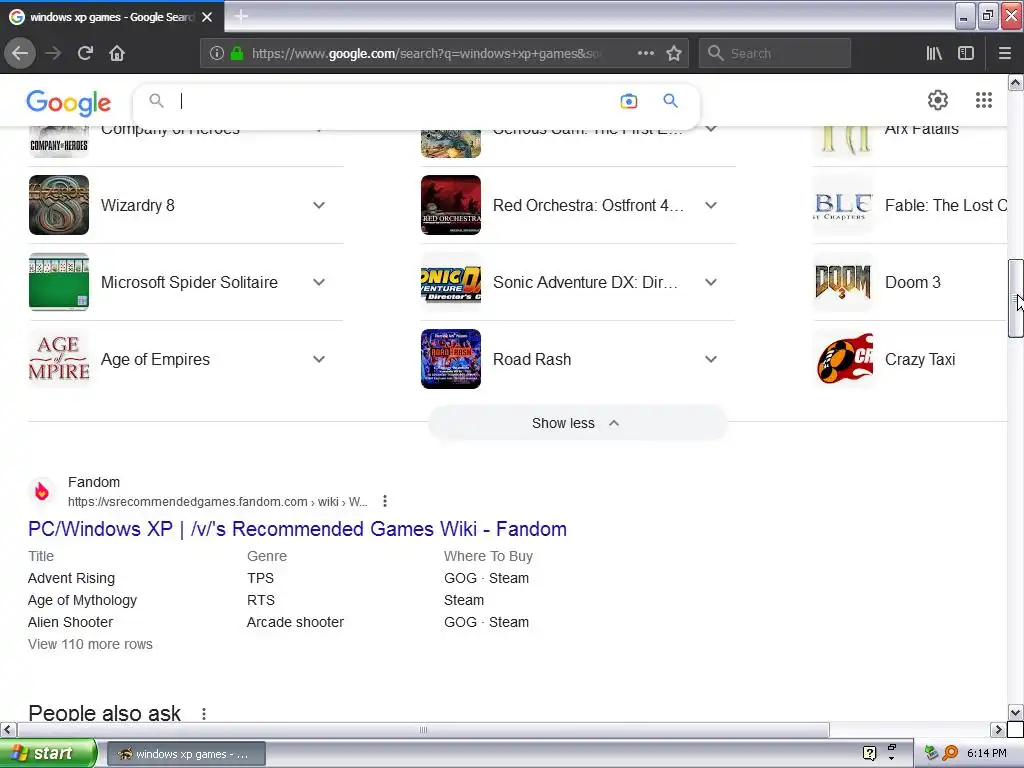Focus the Google search input field
The width and height of the screenshot is (1024, 768).
[x=392, y=101]
